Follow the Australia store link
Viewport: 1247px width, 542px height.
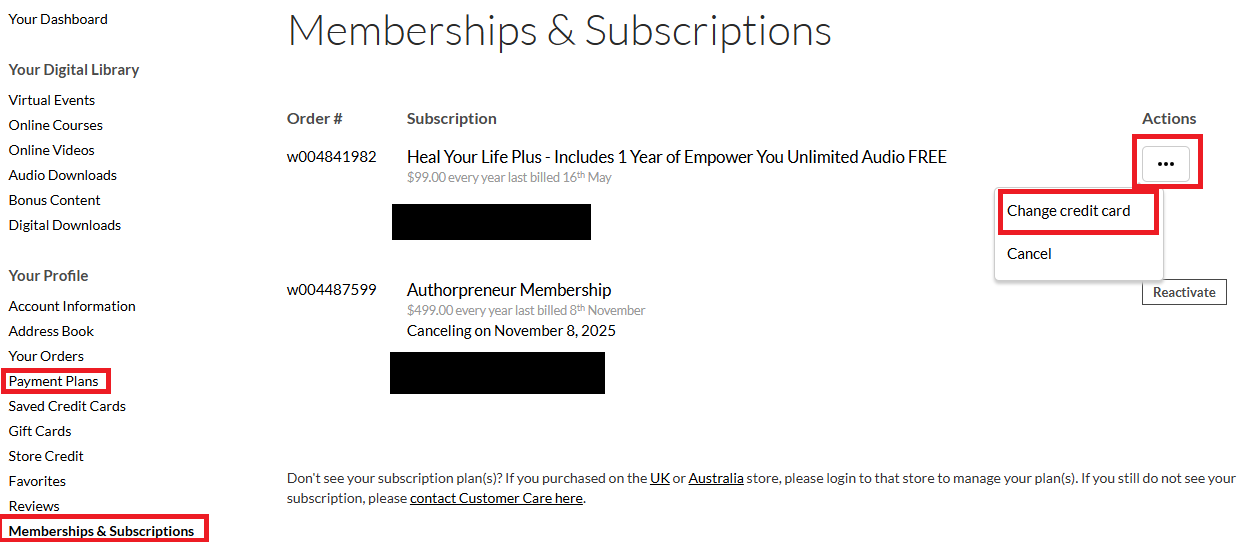pos(716,478)
